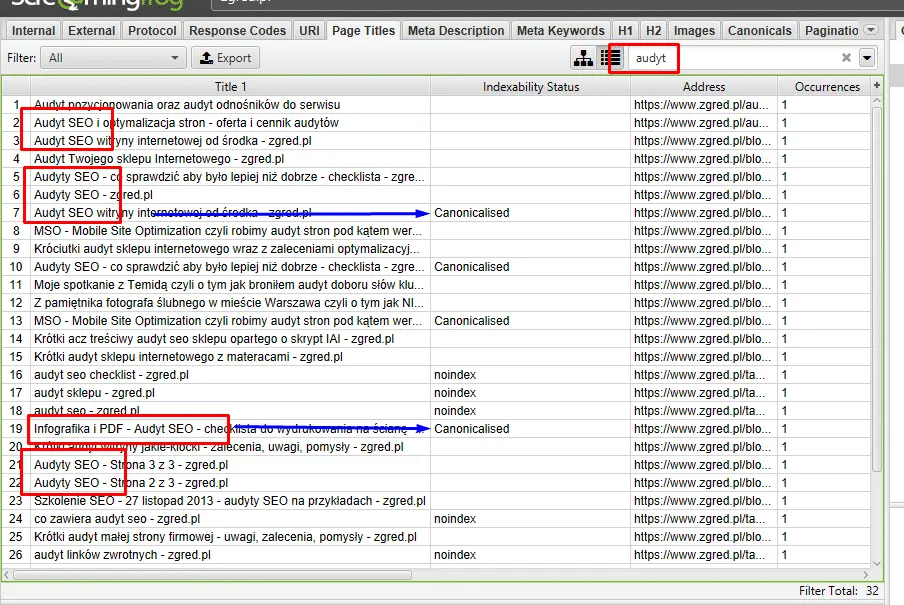Click in the audyt search field
904x605 pixels.
[732, 58]
